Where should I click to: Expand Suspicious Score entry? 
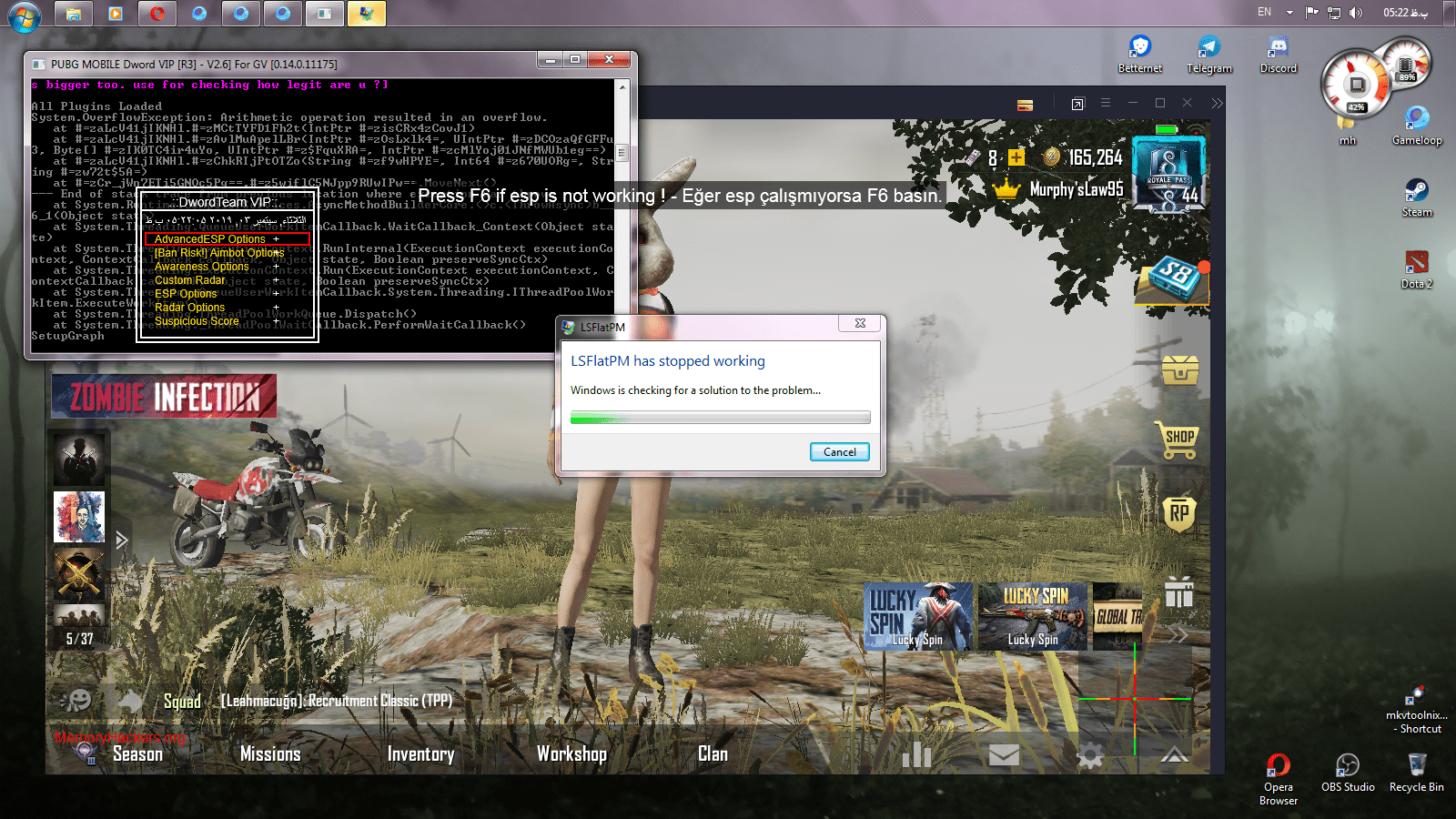(x=217, y=321)
